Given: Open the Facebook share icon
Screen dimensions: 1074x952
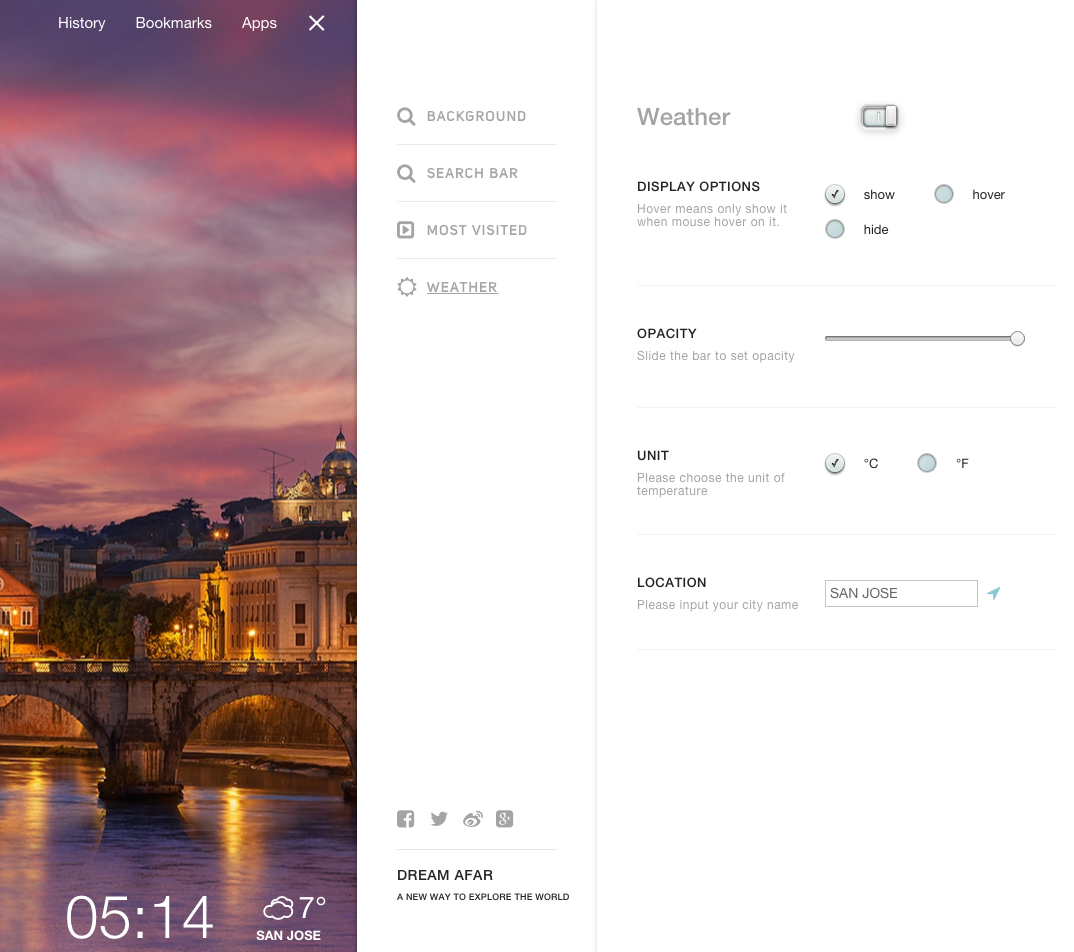Looking at the screenshot, I should coord(405,818).
